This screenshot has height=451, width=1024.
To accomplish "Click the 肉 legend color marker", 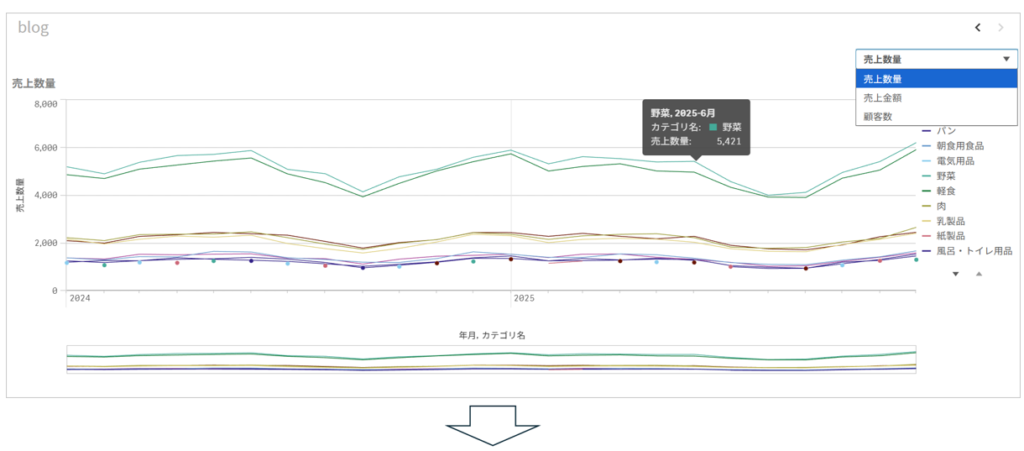I will click(926, 206).
